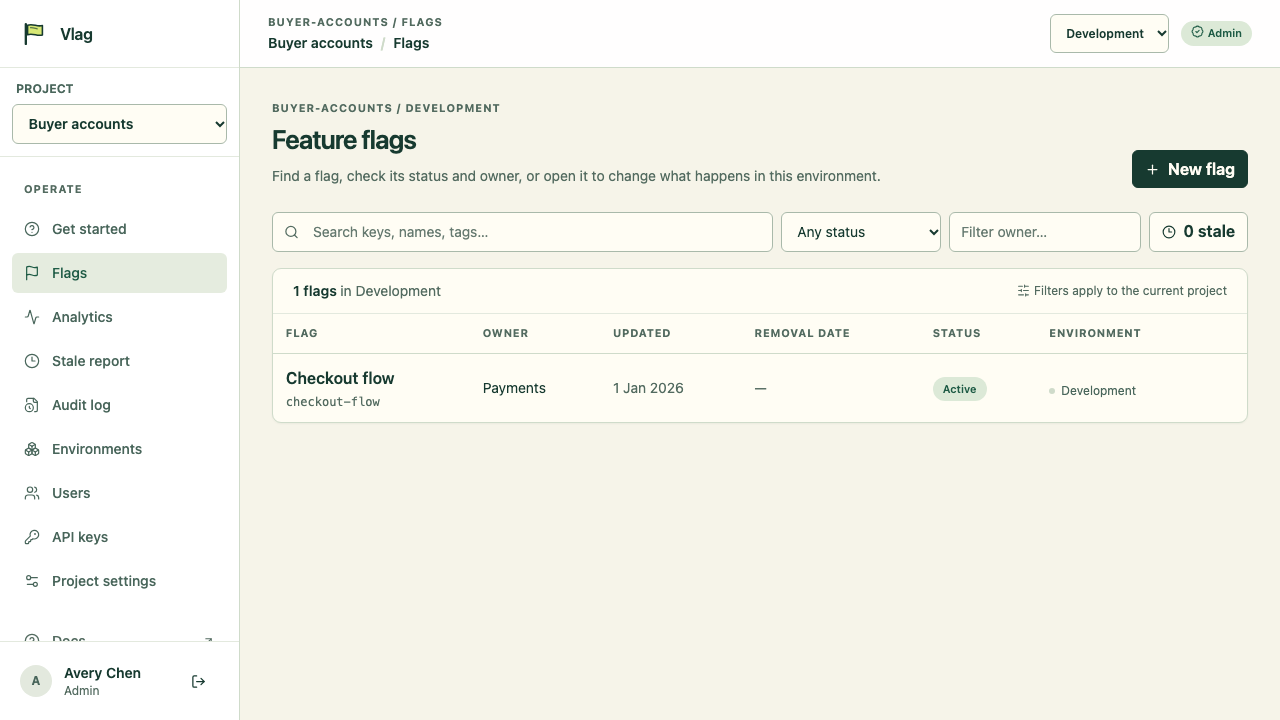This screenshot has width=1280, height=720.
Task: Click the Vlag flag logo icon
Action: pos(34,33)
